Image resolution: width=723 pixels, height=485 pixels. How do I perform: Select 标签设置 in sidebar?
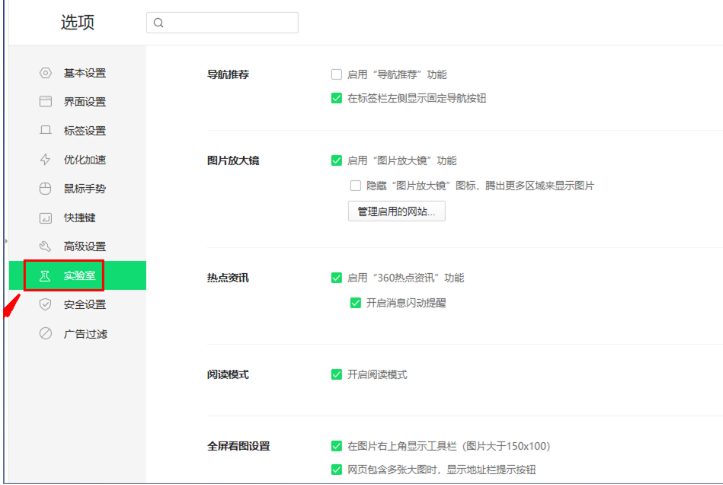(77, 130)
